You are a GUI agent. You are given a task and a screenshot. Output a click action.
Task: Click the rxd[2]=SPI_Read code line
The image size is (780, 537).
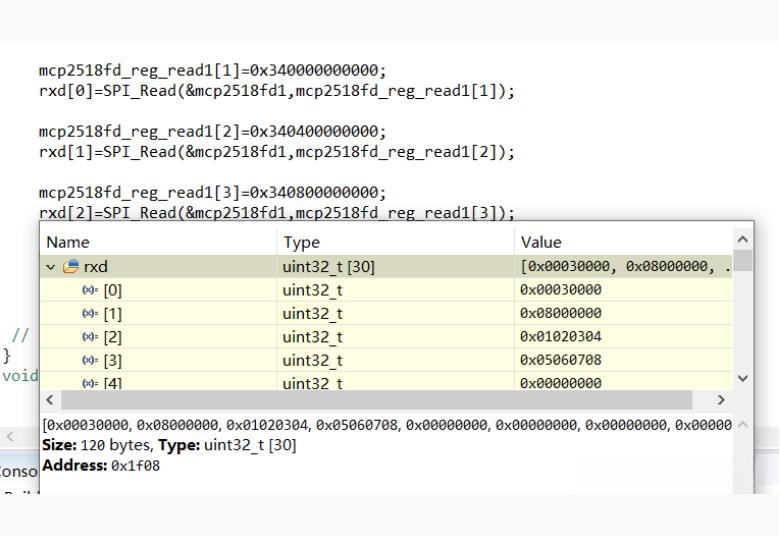276,212
